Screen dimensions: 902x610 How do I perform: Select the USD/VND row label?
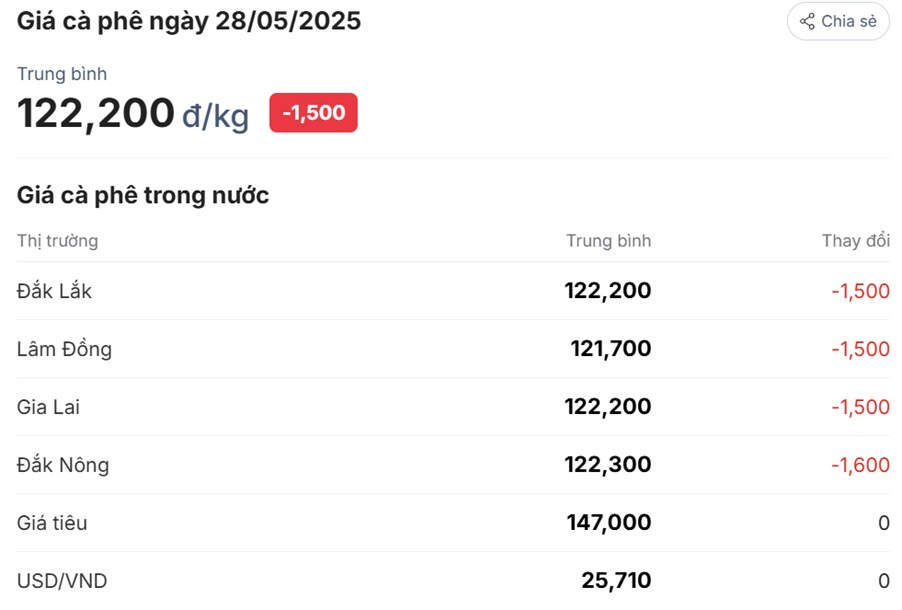(x=62, y=581)
